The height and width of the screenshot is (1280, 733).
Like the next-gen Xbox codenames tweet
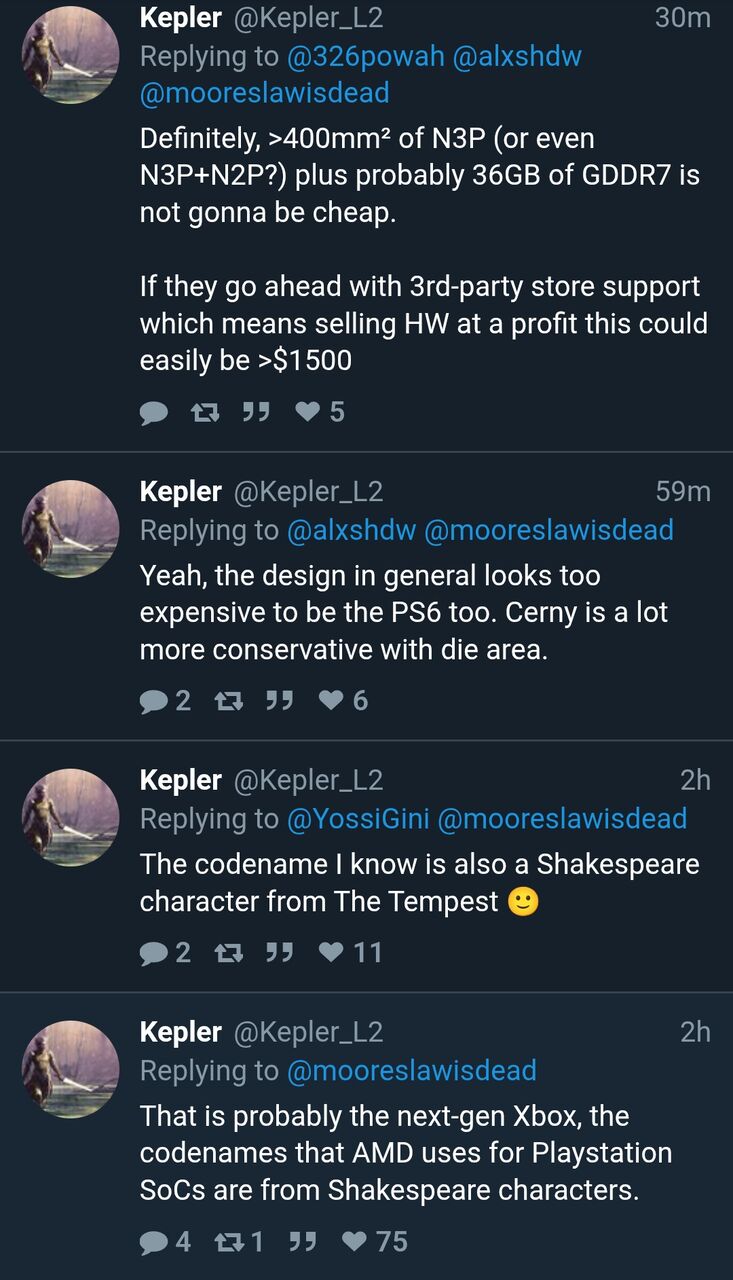(355, 1242)
